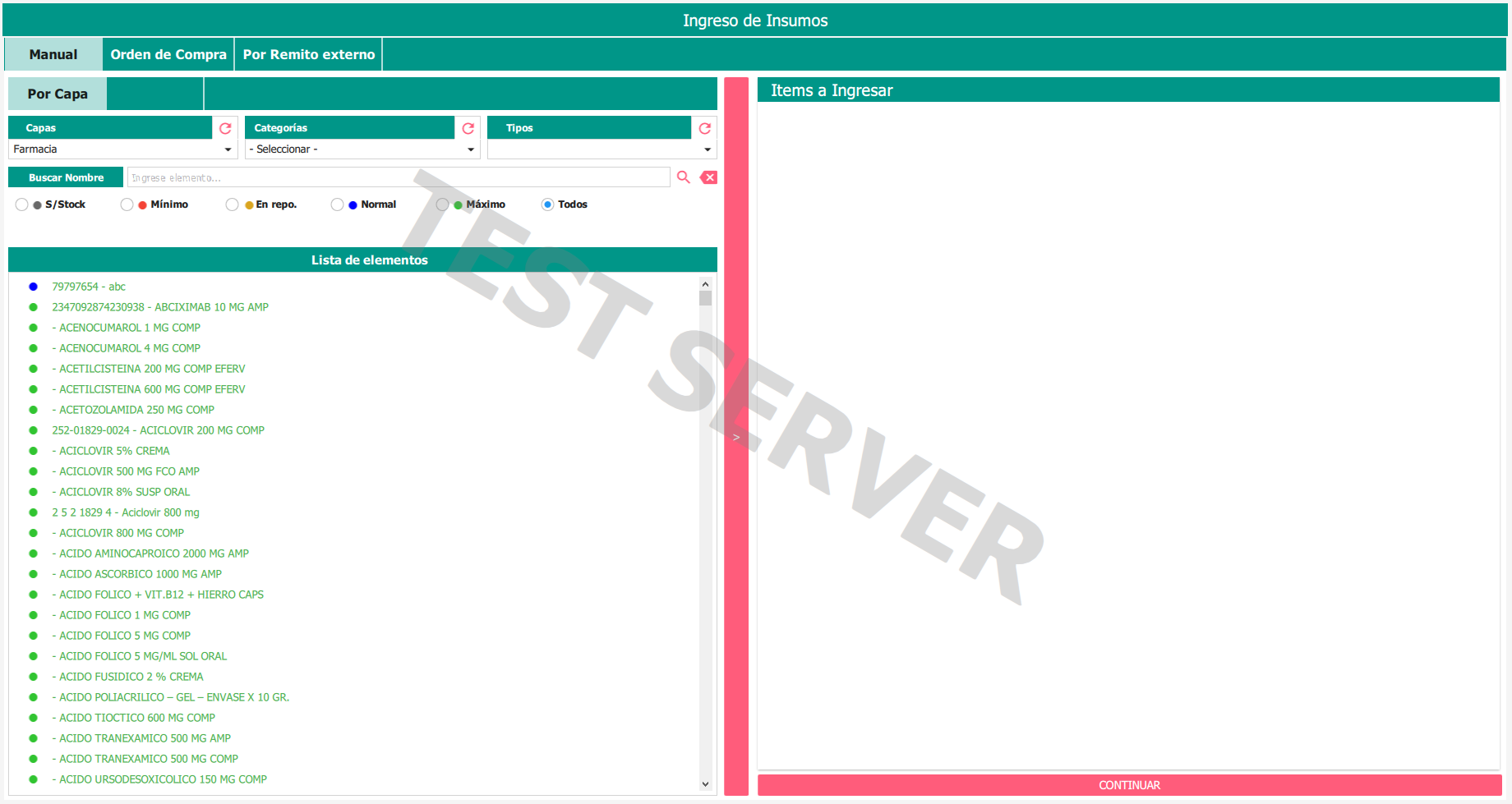The height and width of the screenshot is (804, 1512).
Task: Expand the Categorías Seleccionar dropdown
Action: [x=362, y=149]
